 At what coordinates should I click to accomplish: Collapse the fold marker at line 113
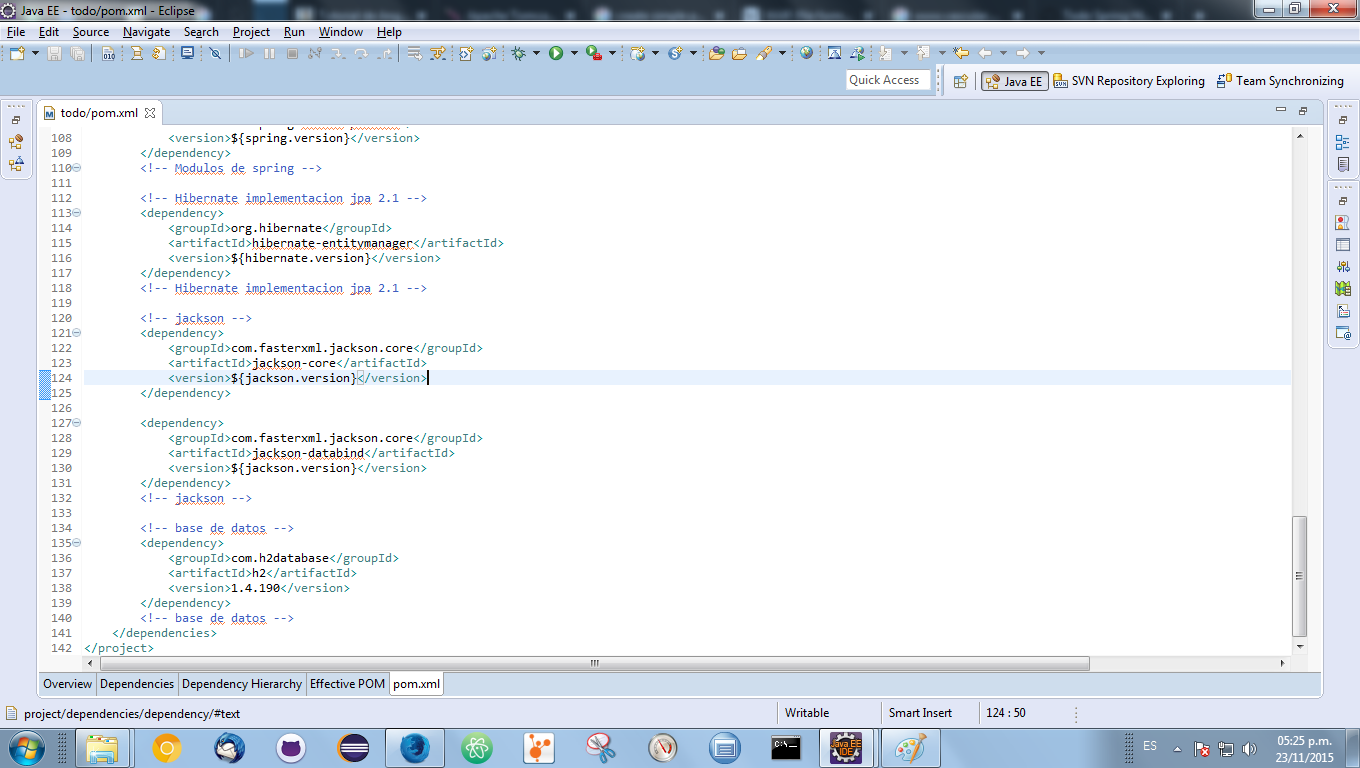click(x=78, y=213)
